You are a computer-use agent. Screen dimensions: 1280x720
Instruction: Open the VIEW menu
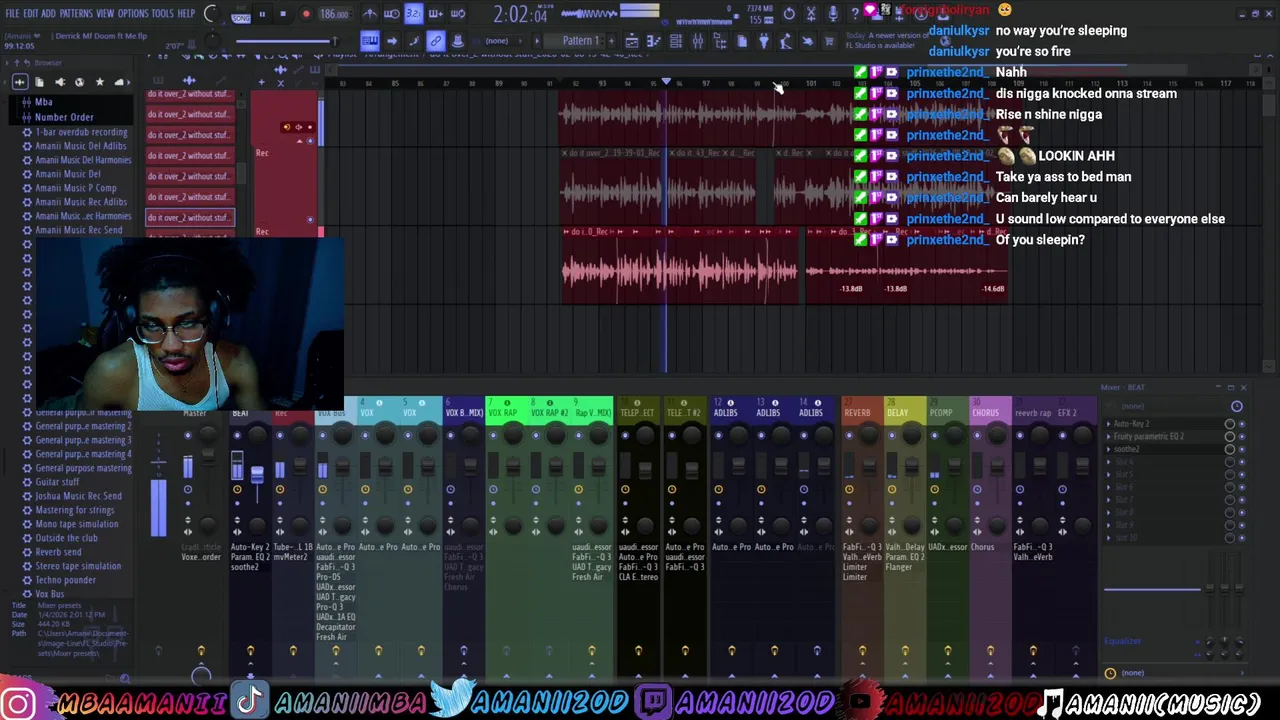(x=105, y=14)
